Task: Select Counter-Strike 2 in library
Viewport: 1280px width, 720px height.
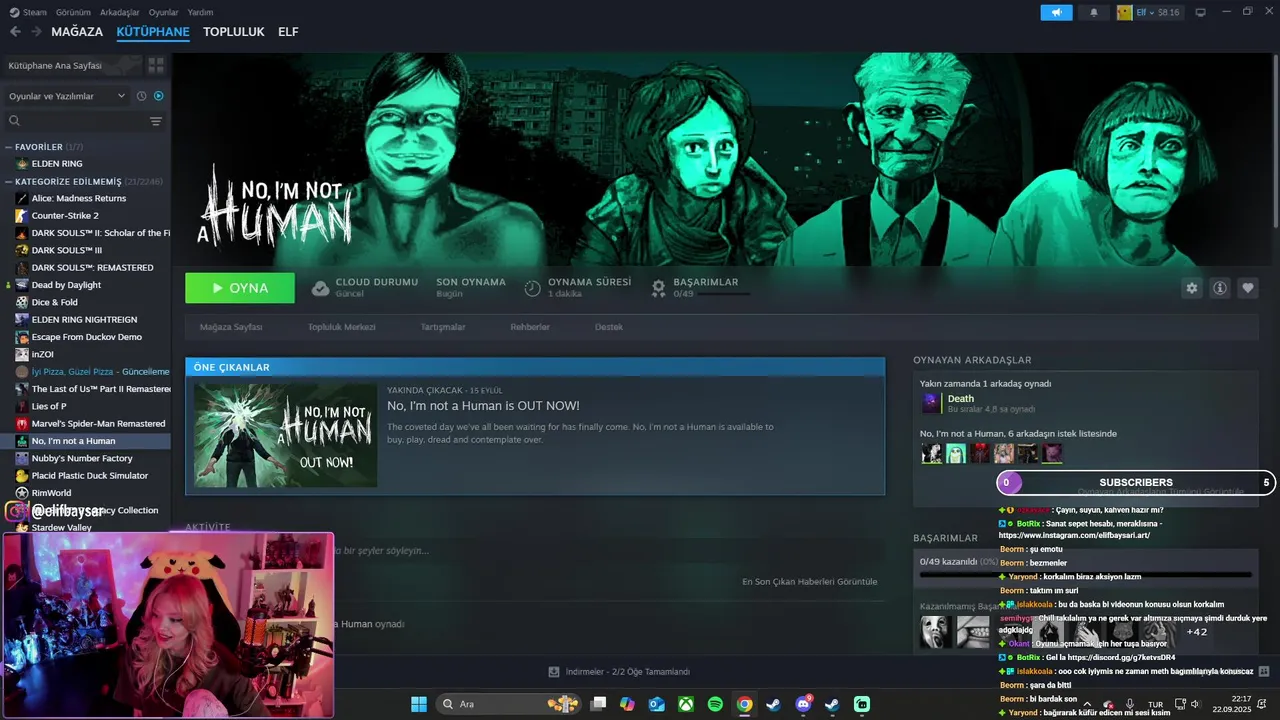Action: [64, 215]
